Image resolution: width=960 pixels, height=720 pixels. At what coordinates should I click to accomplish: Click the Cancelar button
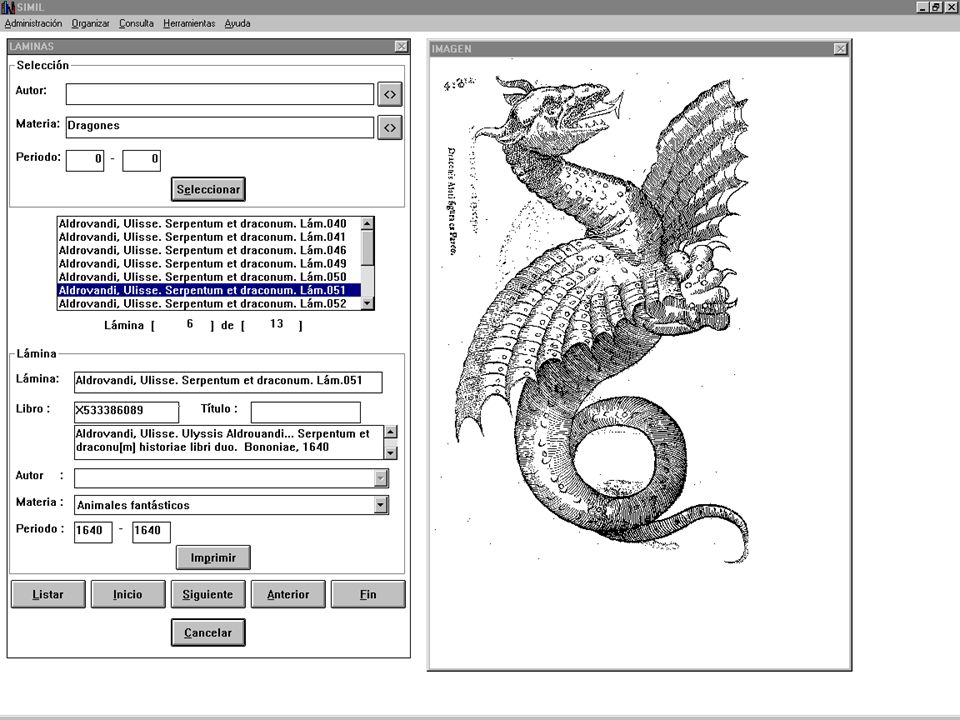click(208, 632)
